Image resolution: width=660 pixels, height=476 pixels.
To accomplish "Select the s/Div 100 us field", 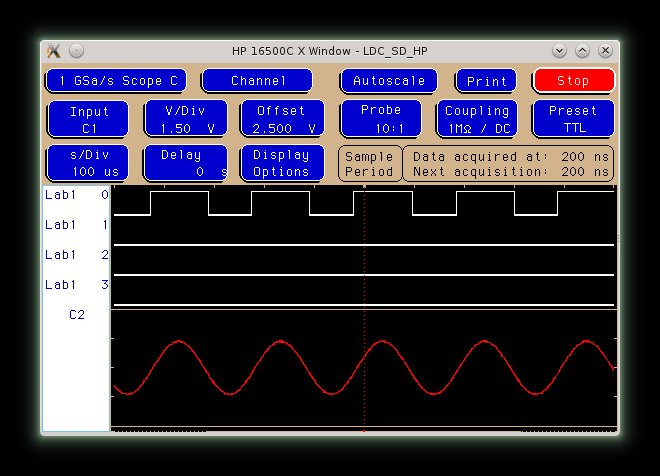I will [x=88, y=164].
